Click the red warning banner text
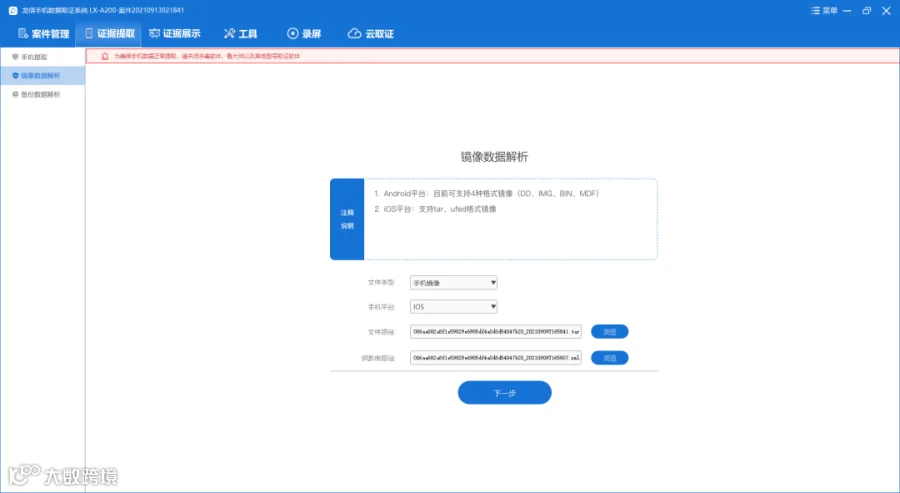This screenshot has width=900, height=493. 207,56
